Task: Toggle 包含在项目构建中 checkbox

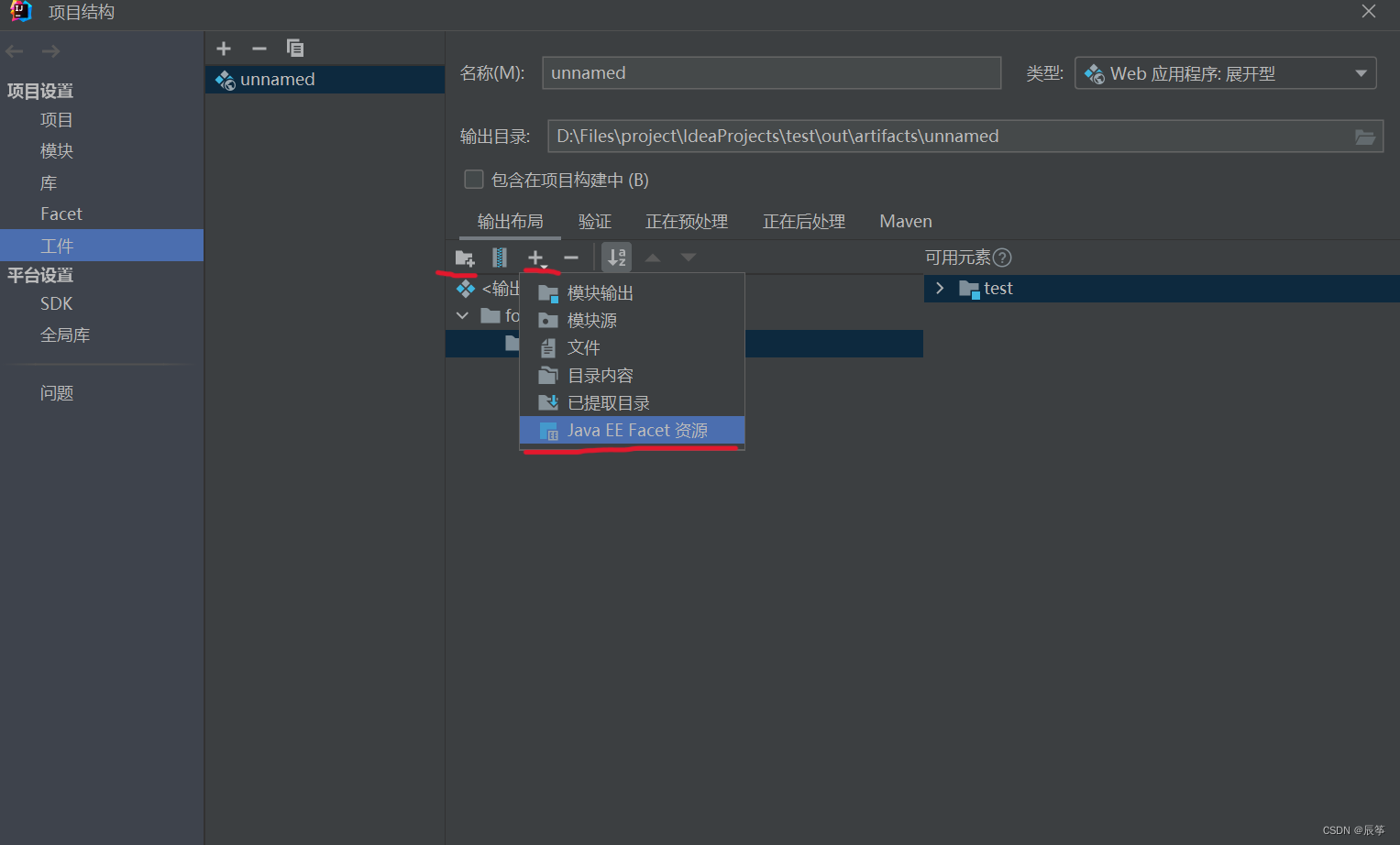Action: [x=474, y=180]
